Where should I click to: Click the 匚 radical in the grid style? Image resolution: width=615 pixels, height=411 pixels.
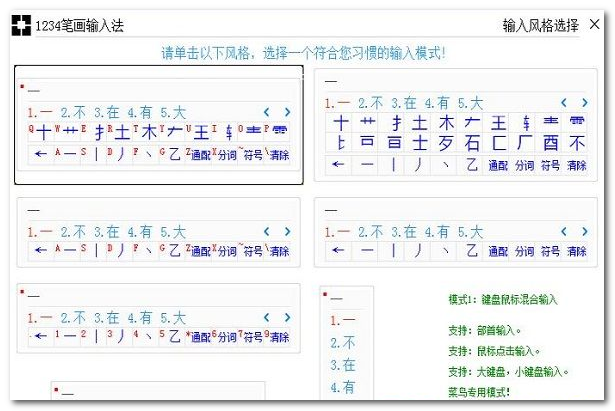point(498,143)
